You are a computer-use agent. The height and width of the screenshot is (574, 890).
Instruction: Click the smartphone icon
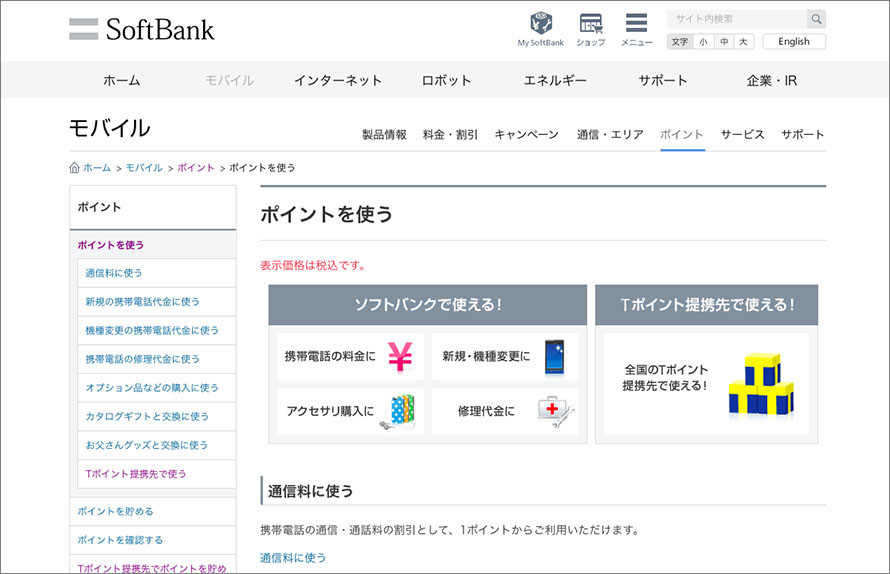click(x=555, y=357)
